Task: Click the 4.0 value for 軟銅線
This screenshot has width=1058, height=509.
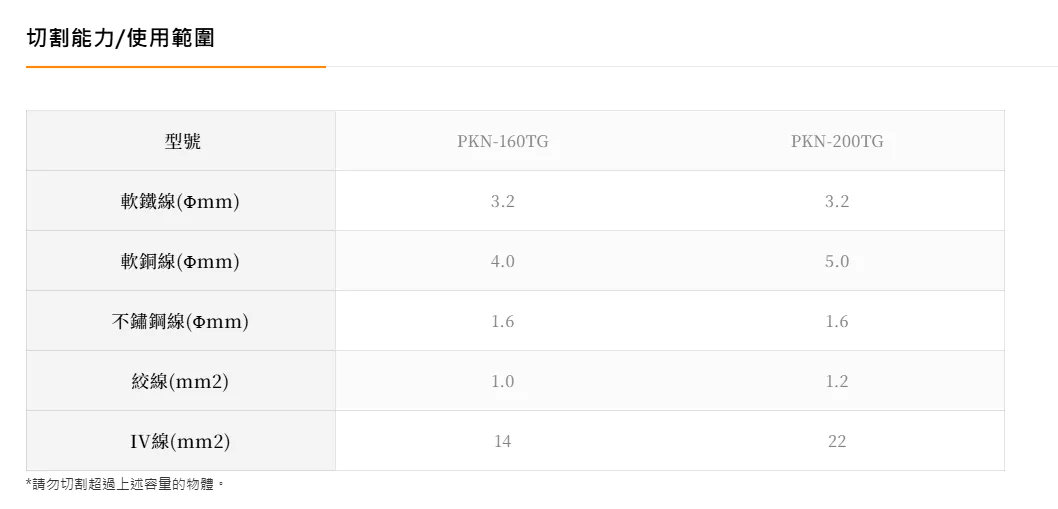Action: pyautogui.click(x=503, y=262)
